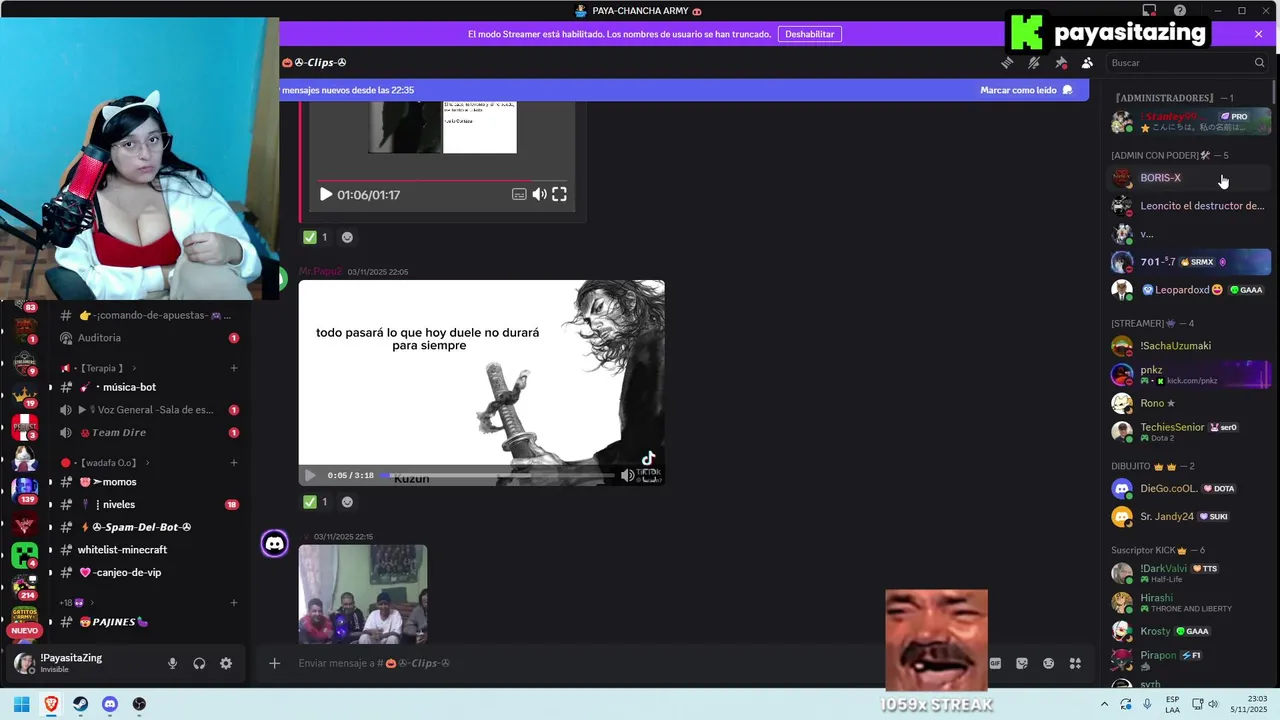Open the emoji picker icon
1280x720 pixels.
click(1048, 663)
